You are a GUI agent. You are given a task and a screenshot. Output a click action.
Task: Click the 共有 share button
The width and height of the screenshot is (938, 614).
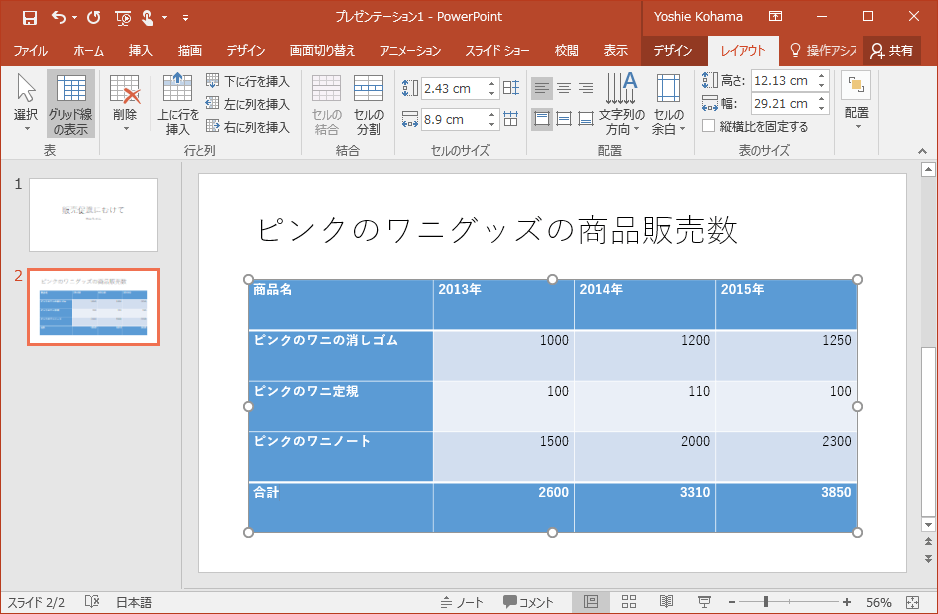(x=892, y=51)
